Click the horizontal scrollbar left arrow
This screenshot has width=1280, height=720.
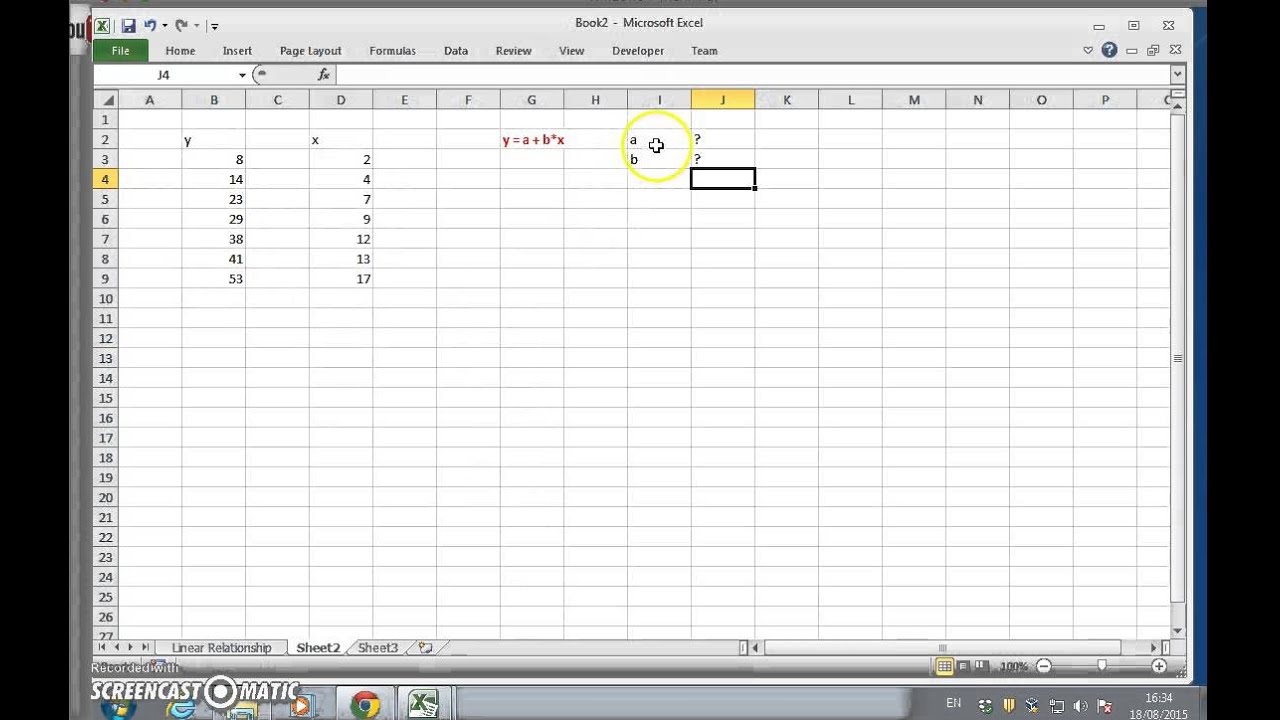pyautogui.click(x=756, y=648)
